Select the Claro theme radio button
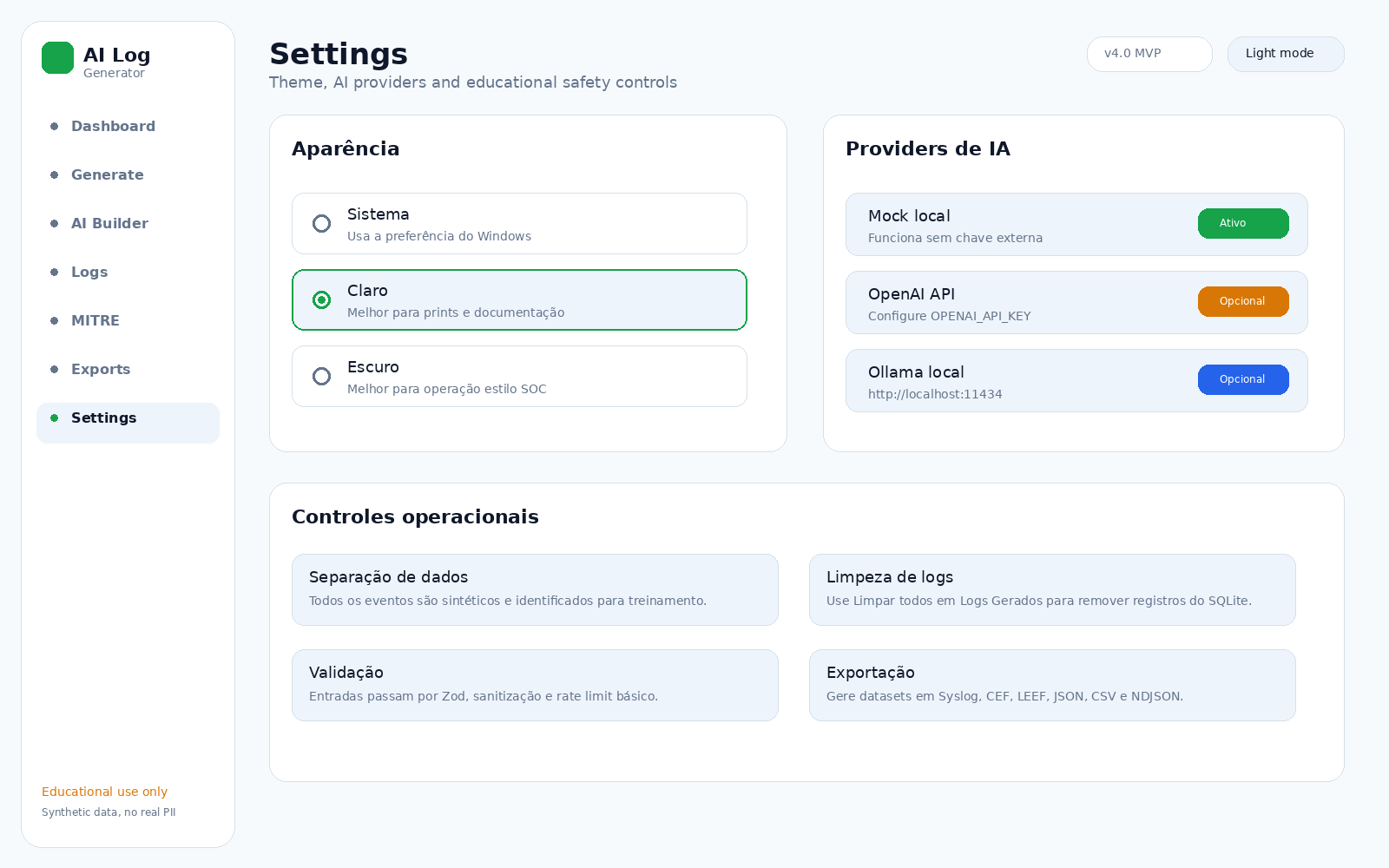 click(321, 300)
